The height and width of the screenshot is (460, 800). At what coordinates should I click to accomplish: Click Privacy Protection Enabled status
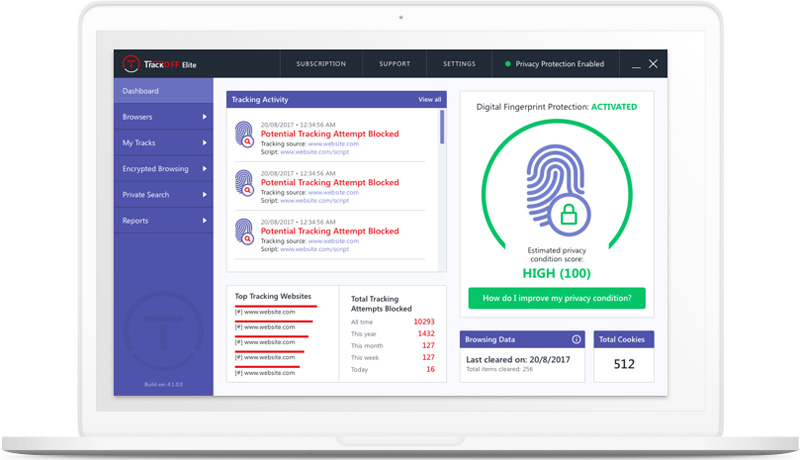coord(555,64)
